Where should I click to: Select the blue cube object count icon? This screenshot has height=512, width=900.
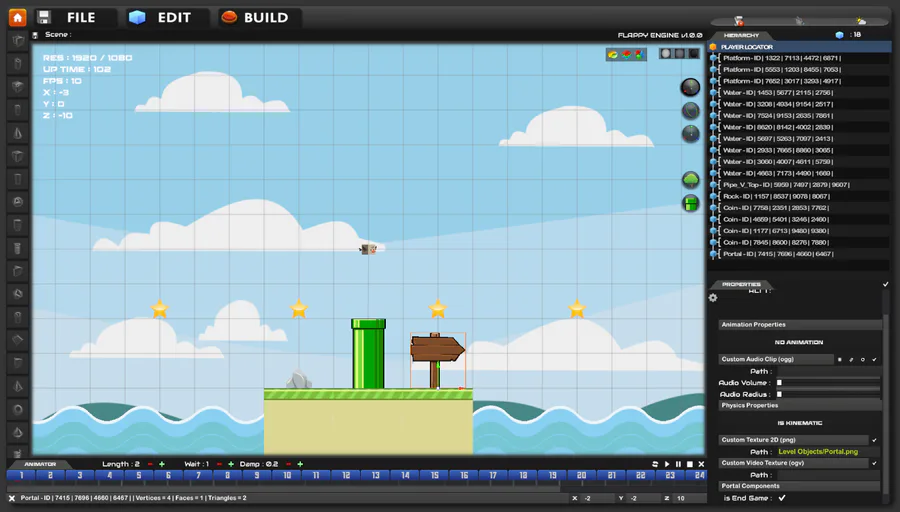(839, 35)
